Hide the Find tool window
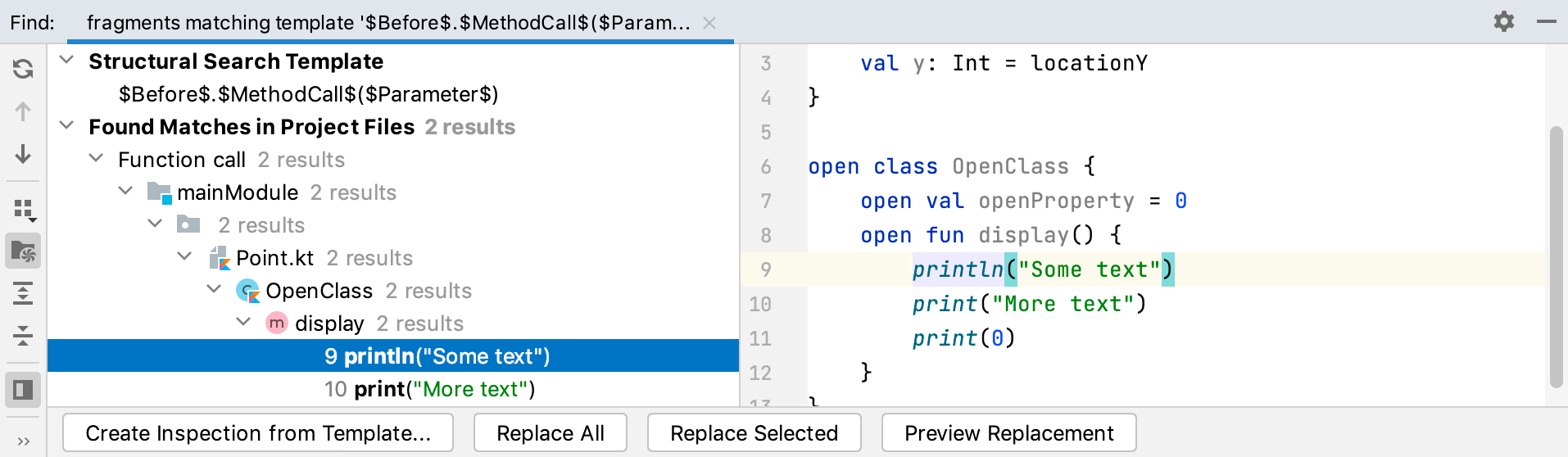 pos(1547,21)
